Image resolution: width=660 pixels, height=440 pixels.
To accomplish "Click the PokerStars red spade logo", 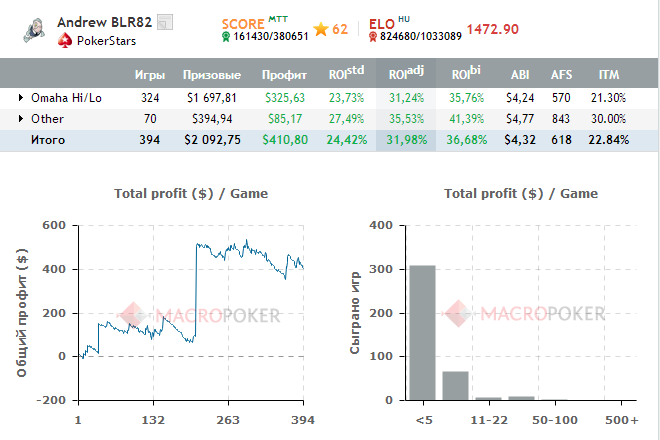I will 65,41.
